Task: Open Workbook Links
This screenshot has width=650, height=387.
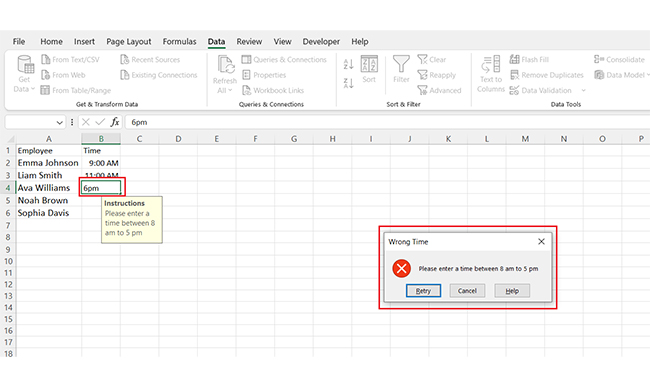Action: click(x=273, y=90)
